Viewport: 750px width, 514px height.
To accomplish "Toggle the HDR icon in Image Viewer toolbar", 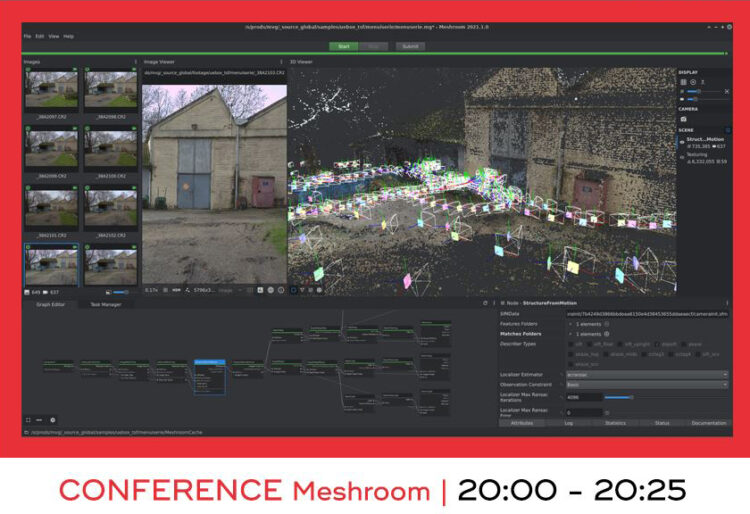I will coord(176,290).
